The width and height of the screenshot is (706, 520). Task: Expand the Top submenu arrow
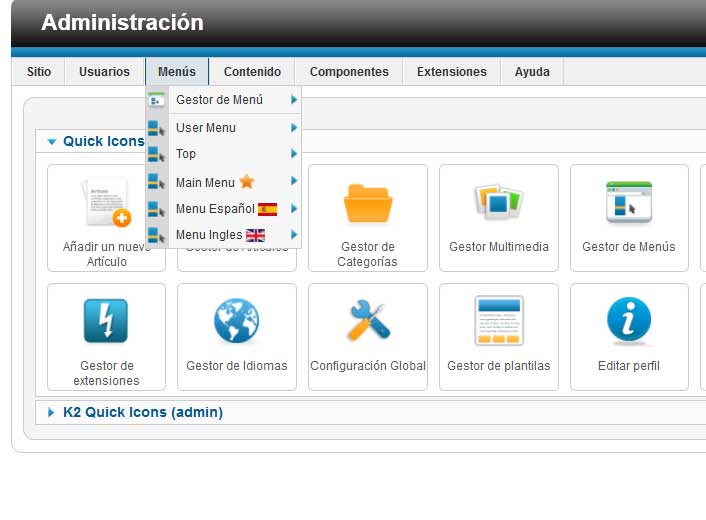tap(294, 154)
